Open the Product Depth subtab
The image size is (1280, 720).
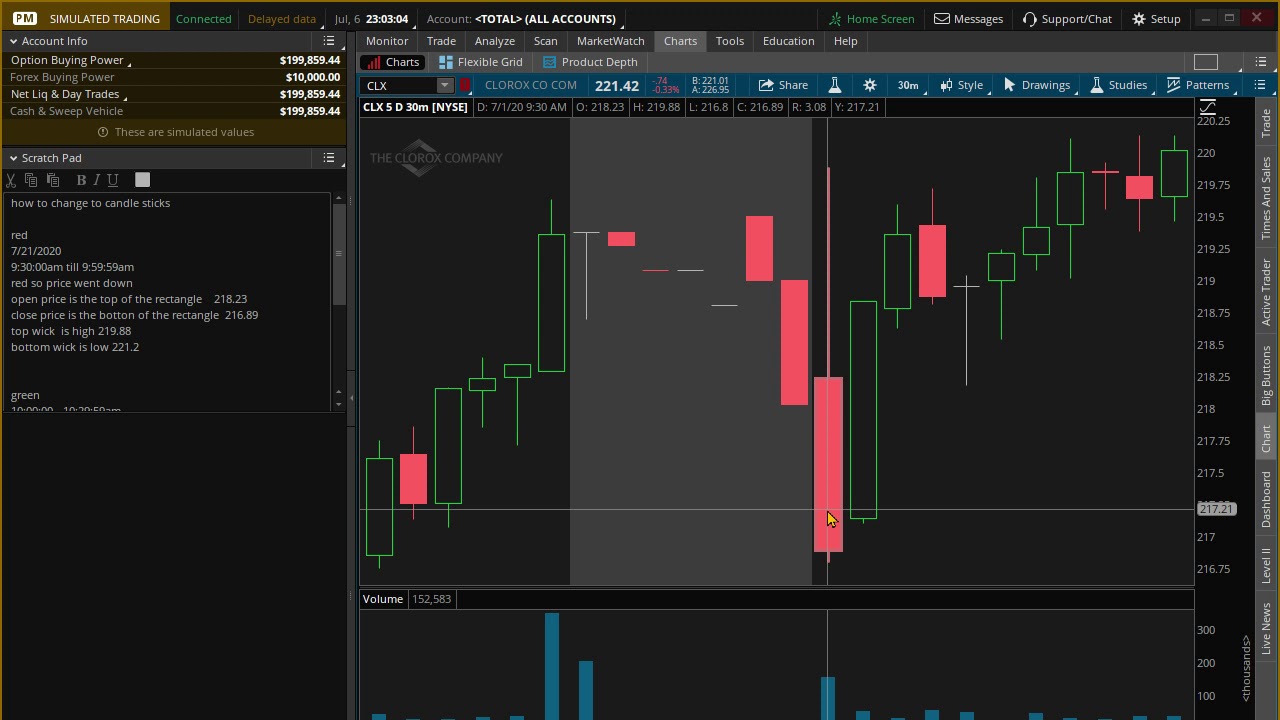590,62
